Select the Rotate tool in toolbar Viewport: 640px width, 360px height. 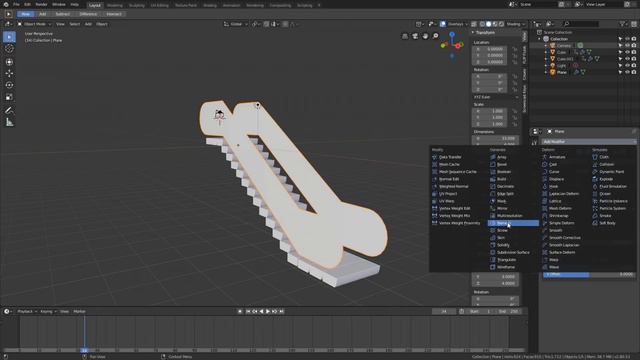pyautogui.click(x=9, y=85)
